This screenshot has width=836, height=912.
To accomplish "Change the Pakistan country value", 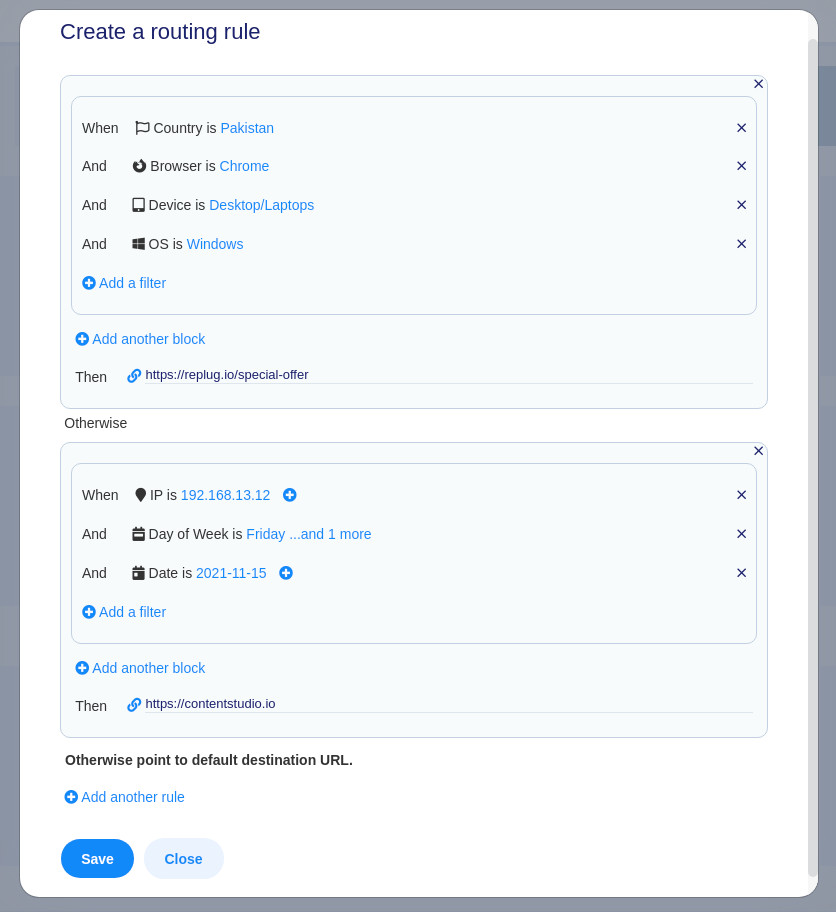I will click(247, 128).
